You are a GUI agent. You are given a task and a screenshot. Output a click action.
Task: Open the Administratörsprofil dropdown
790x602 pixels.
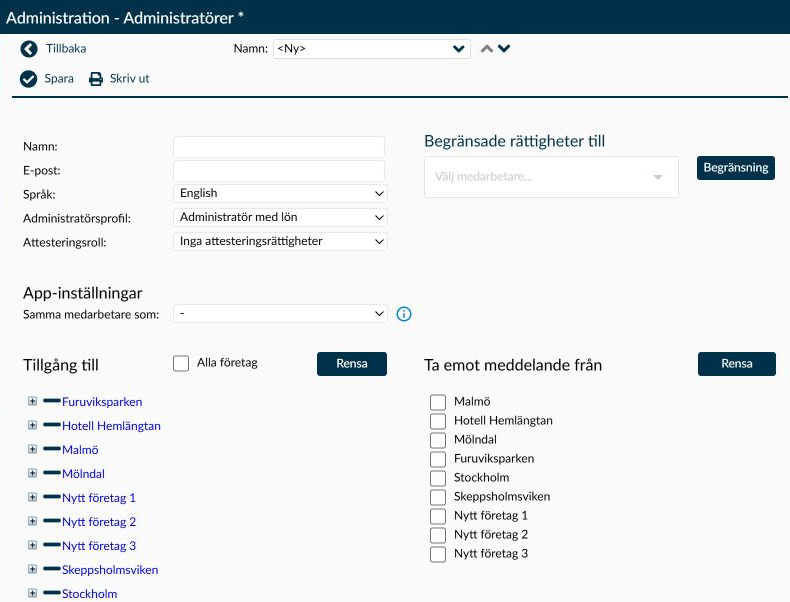pyautogui.click(x=280, y=218)
